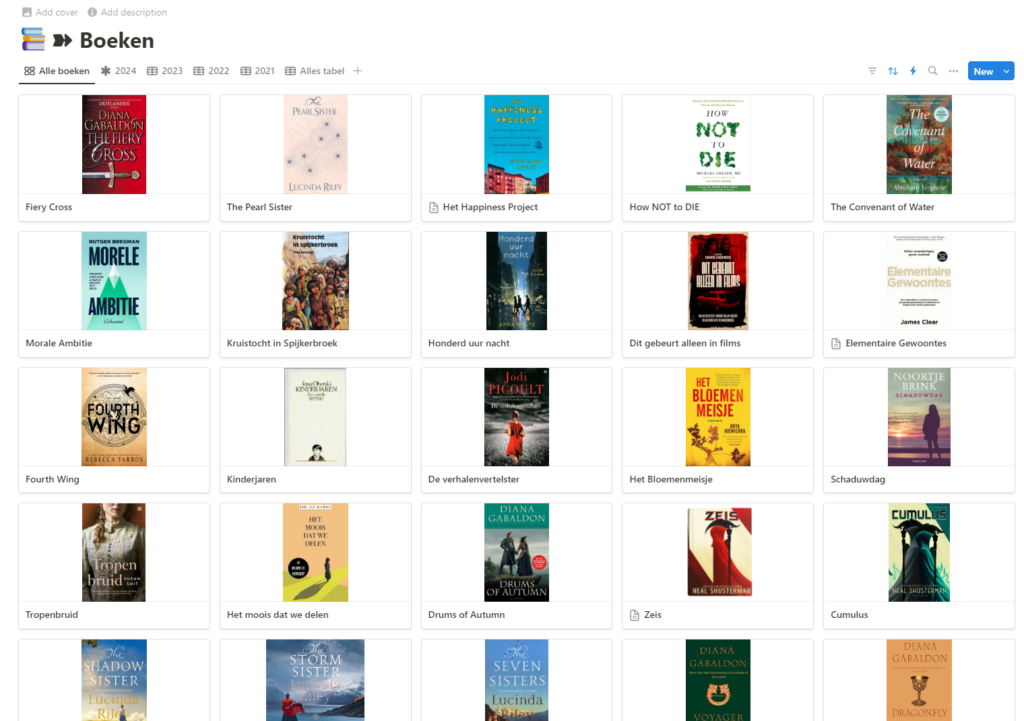1024x721 pixels.
Task: Open Honderd uur nacht cover
Action: (517, 281)
